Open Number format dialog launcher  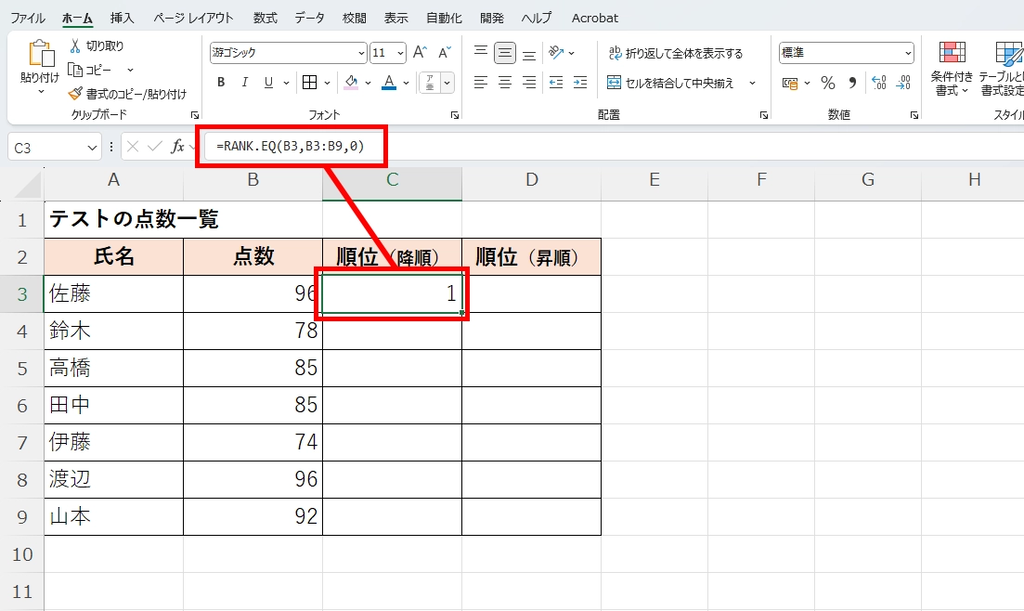pyautogui.click(x=914, y=116)
